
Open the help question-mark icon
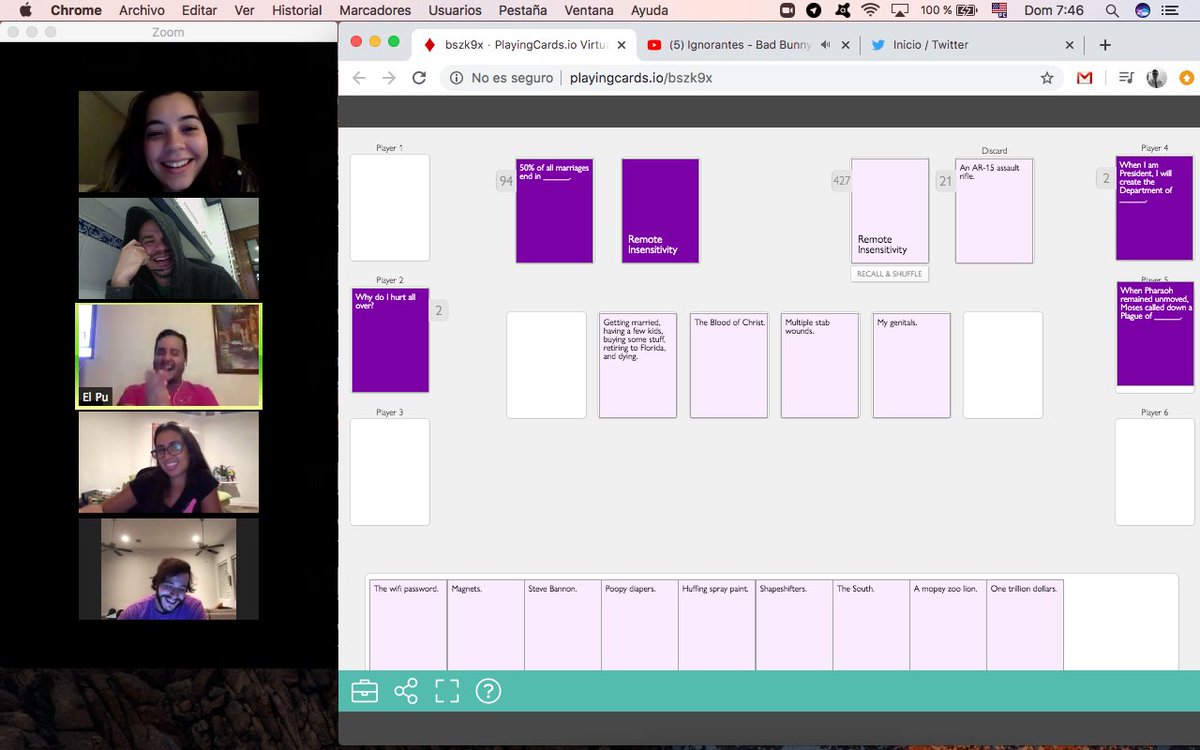488,691
